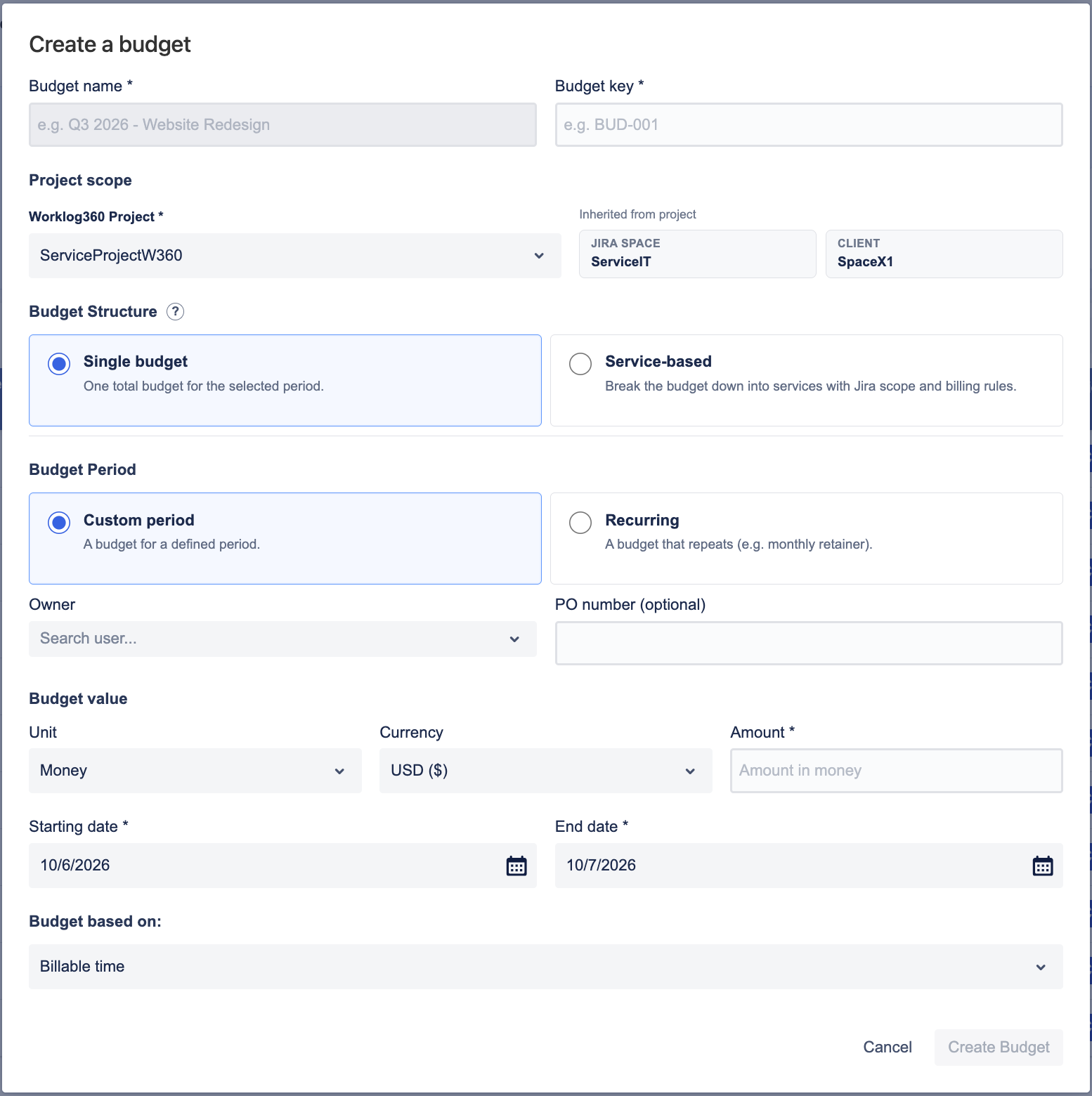Click the 'Budget Period' section heading

(83, 470)
